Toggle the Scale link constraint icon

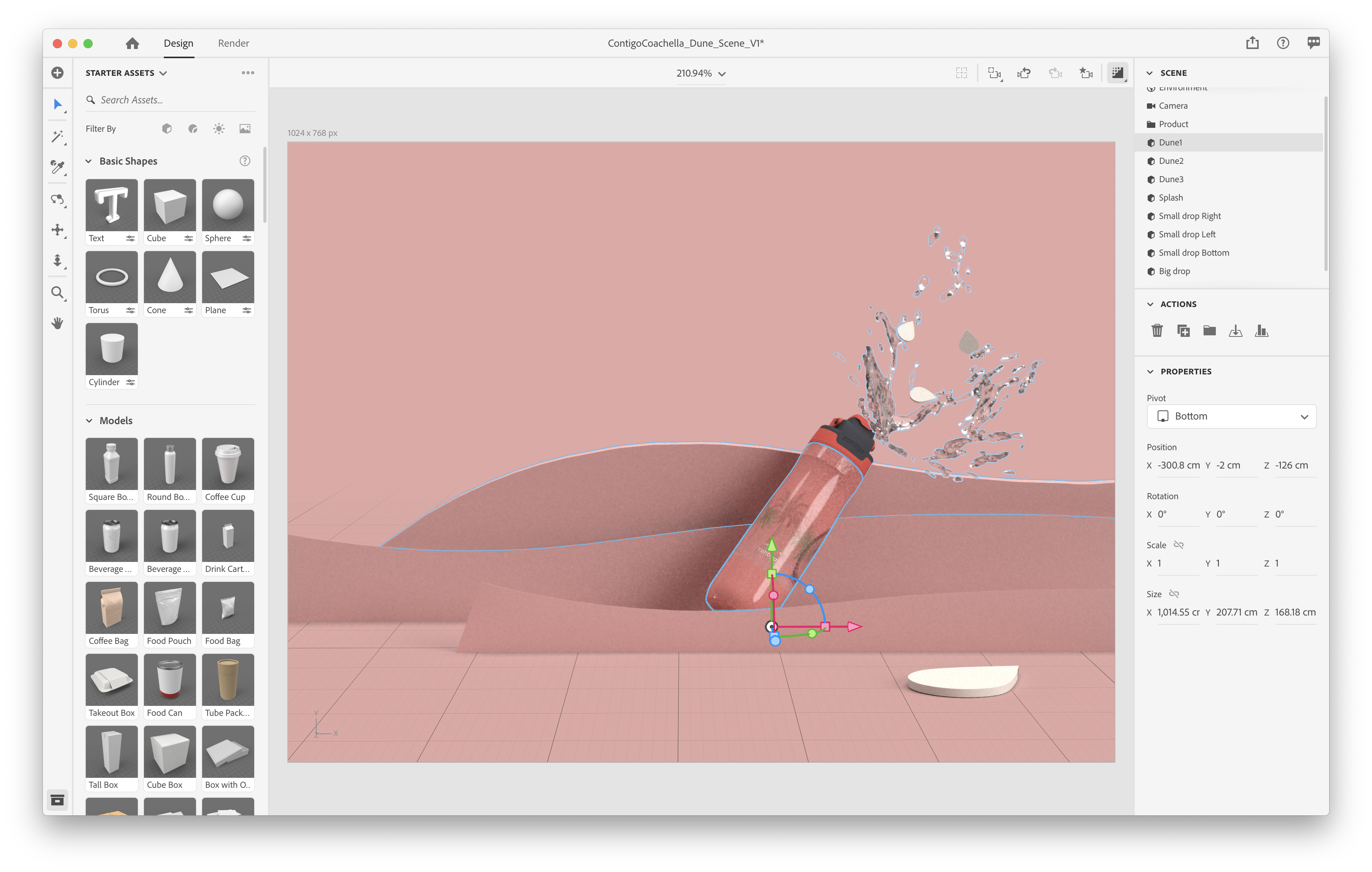tap(1178, 545)
